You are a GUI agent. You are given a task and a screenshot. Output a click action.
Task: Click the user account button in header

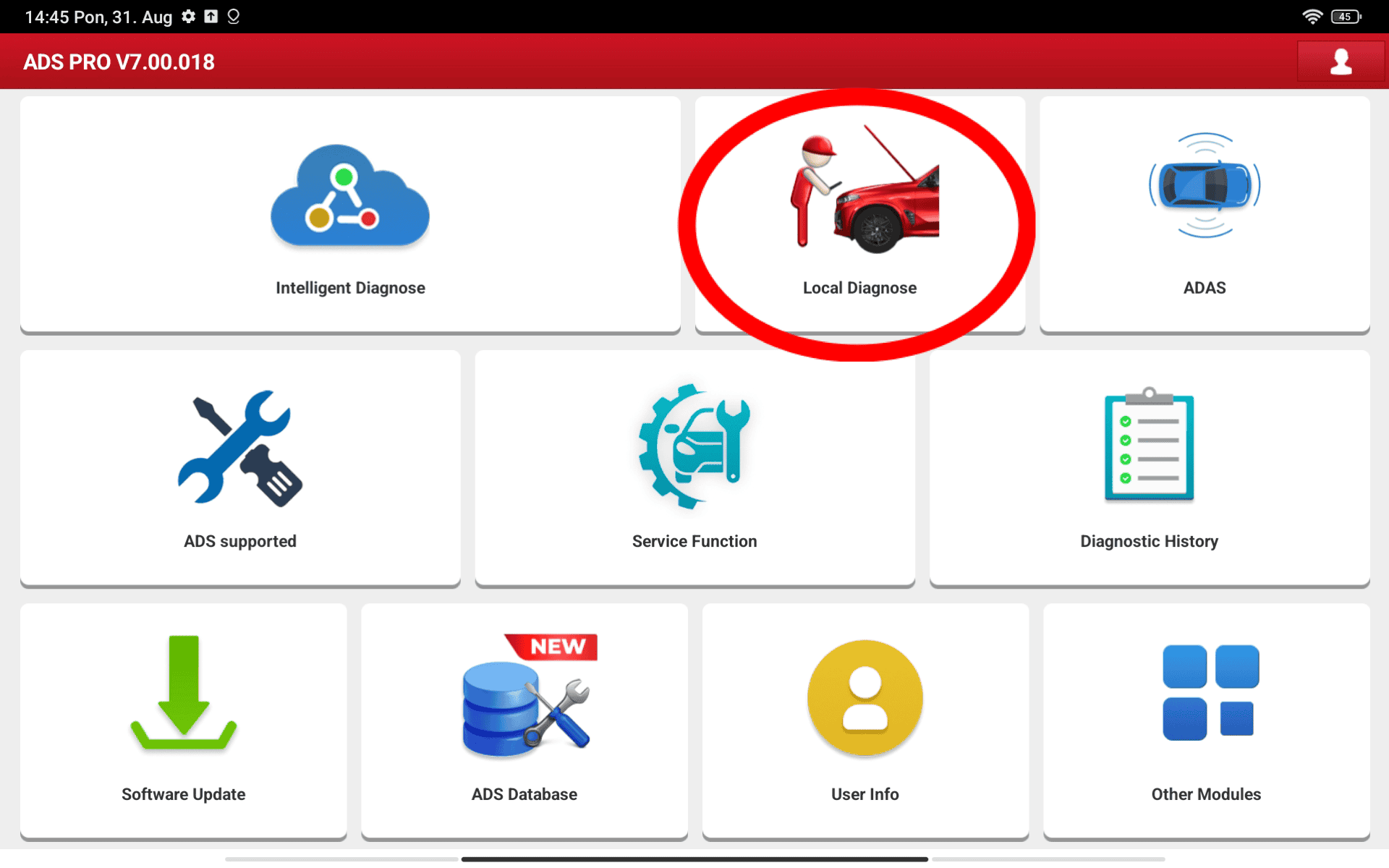coord(1341,61)
